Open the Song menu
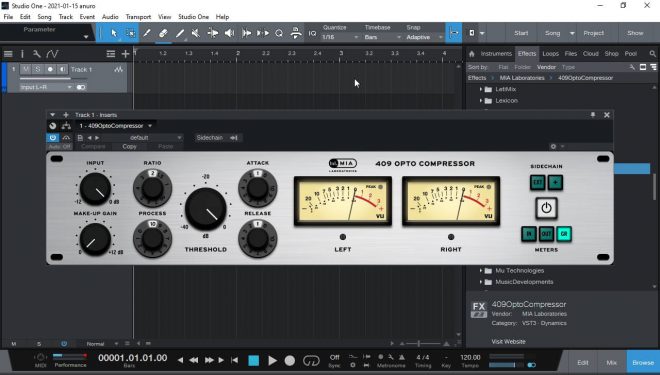The image size is (660, 375). tap(44, 17)
